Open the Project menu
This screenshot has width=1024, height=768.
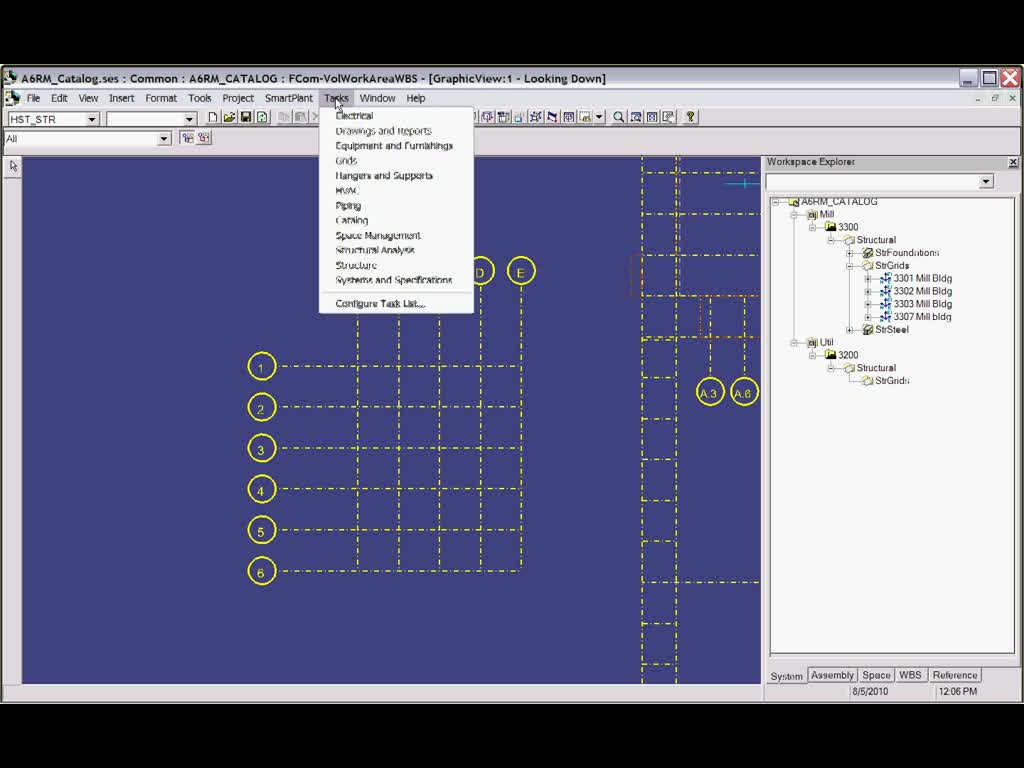[238, 98]
